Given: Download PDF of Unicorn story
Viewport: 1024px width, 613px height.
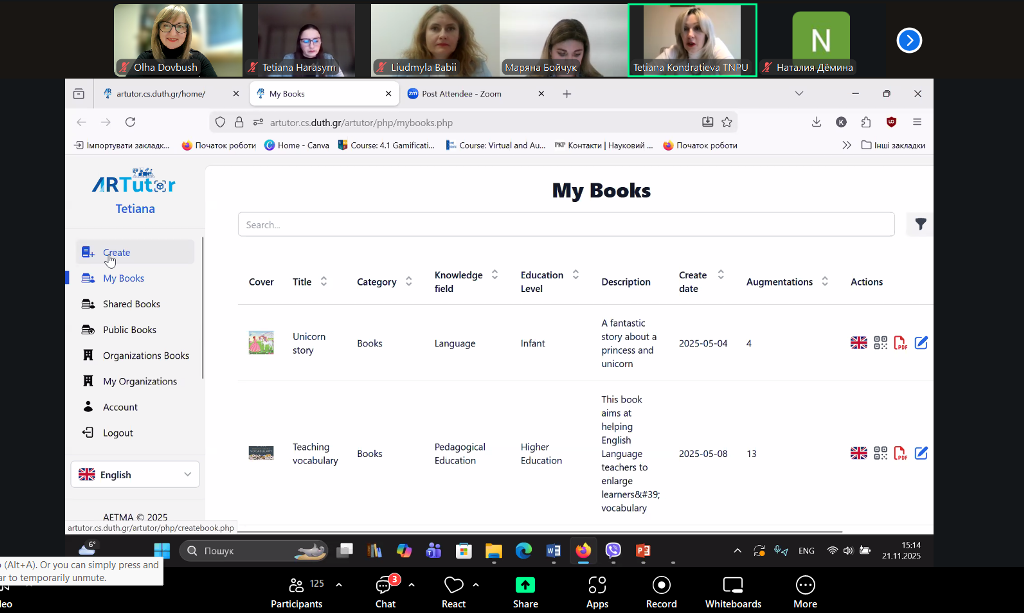Looking at the screenshot, I should (x=900, y=343).
